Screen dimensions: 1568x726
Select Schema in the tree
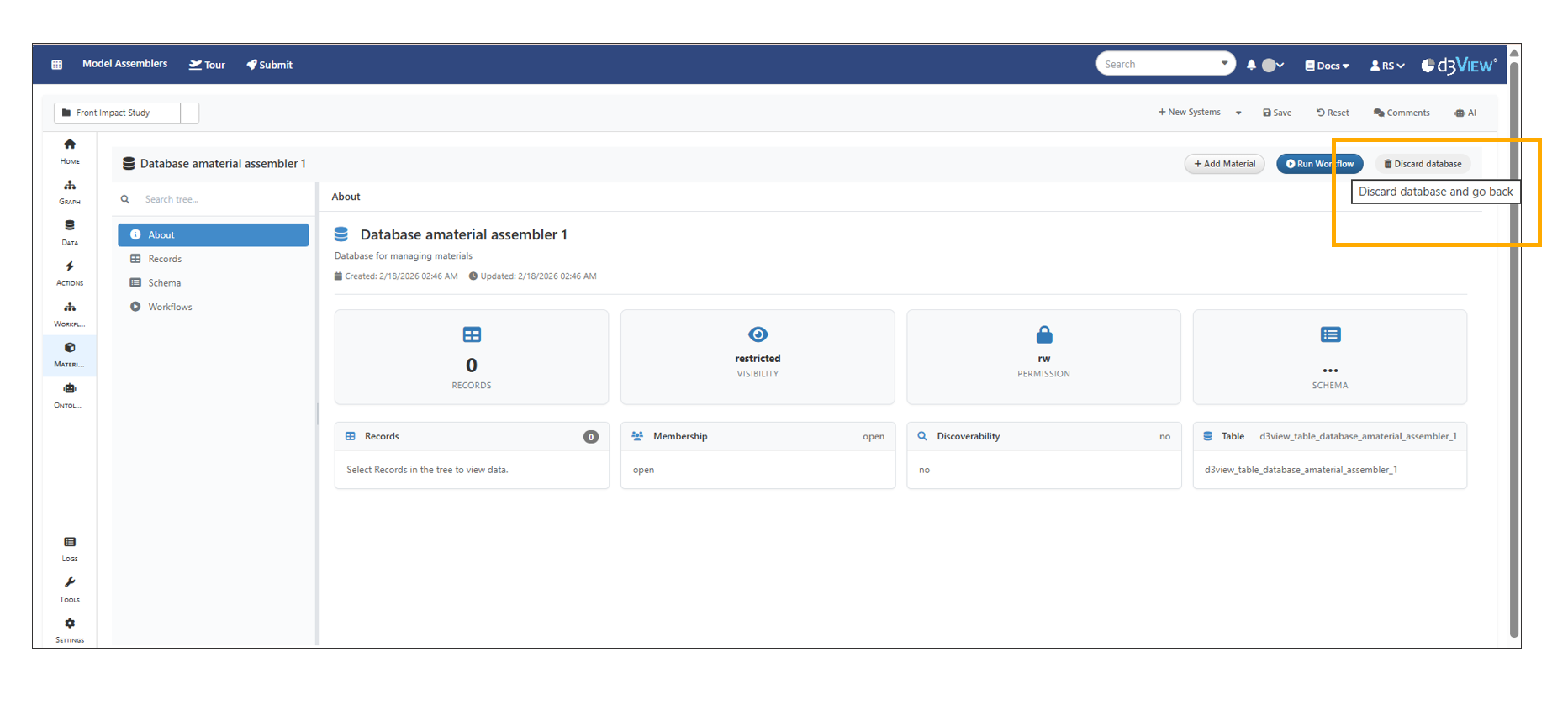[164, 283]
